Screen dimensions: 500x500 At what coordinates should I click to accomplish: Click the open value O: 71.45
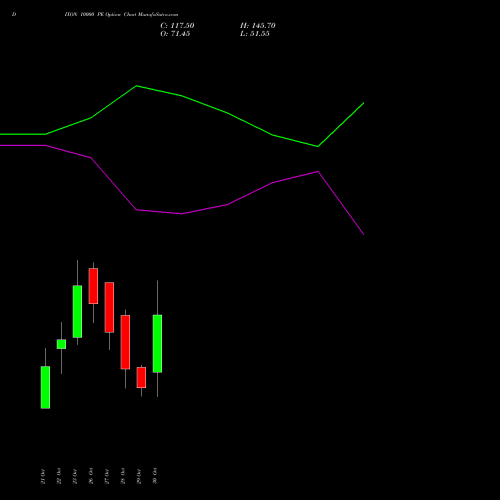[175, 34]
